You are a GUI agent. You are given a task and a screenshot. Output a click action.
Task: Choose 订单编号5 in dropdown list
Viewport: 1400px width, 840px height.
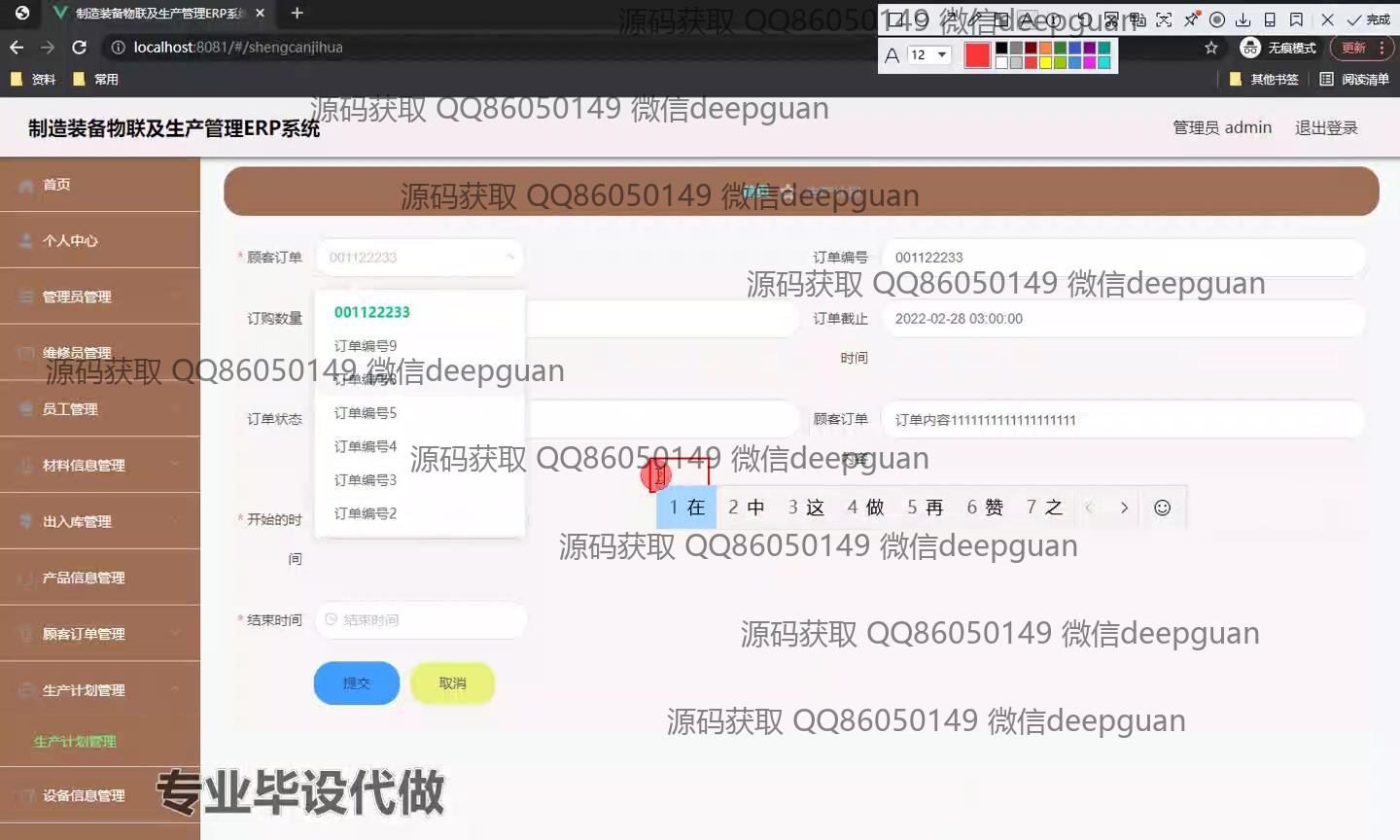pos(420,413)
